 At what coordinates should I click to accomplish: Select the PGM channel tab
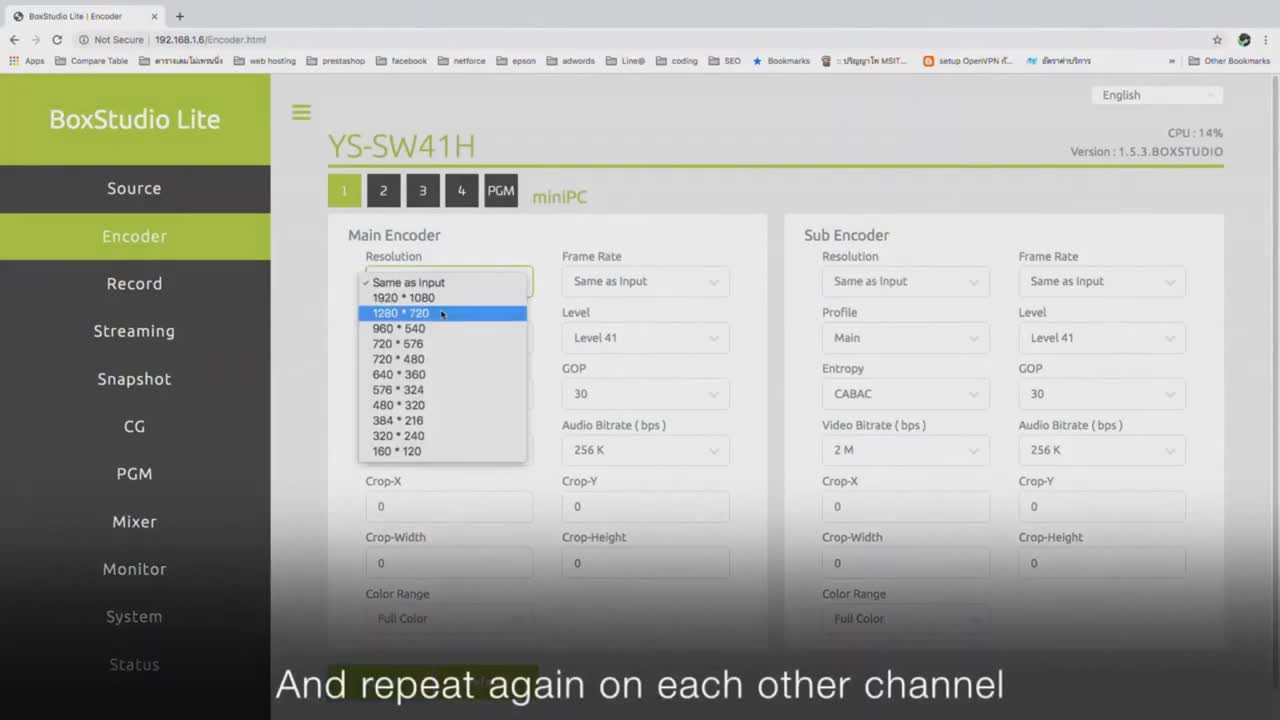501,191
